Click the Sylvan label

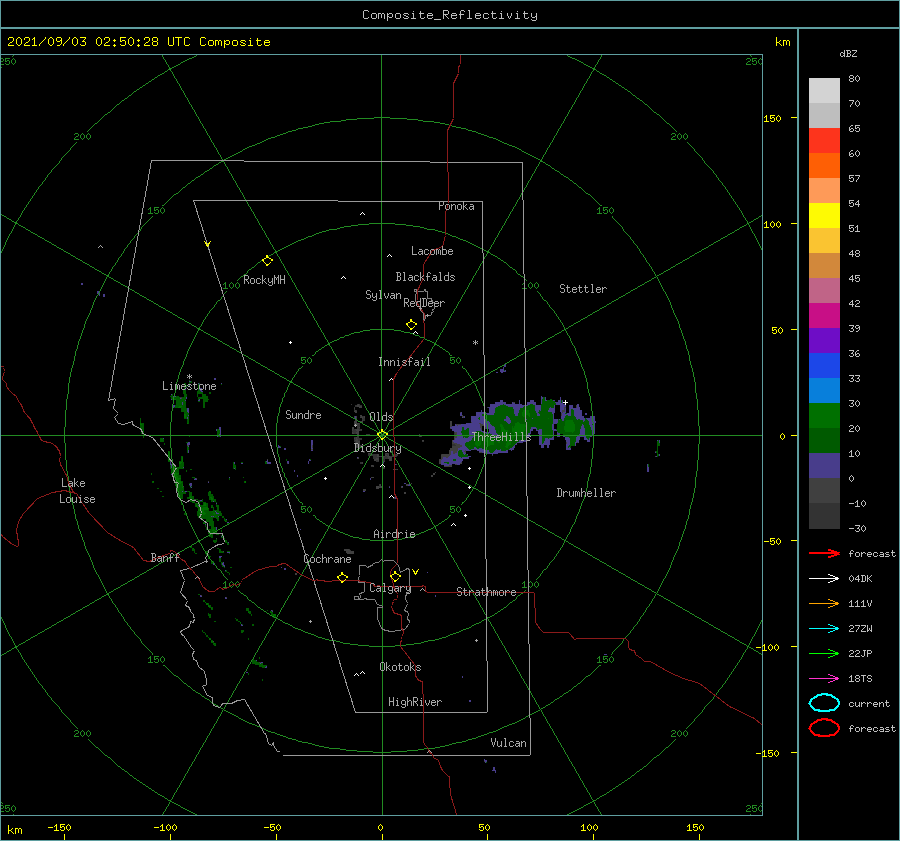click(383, 295)
